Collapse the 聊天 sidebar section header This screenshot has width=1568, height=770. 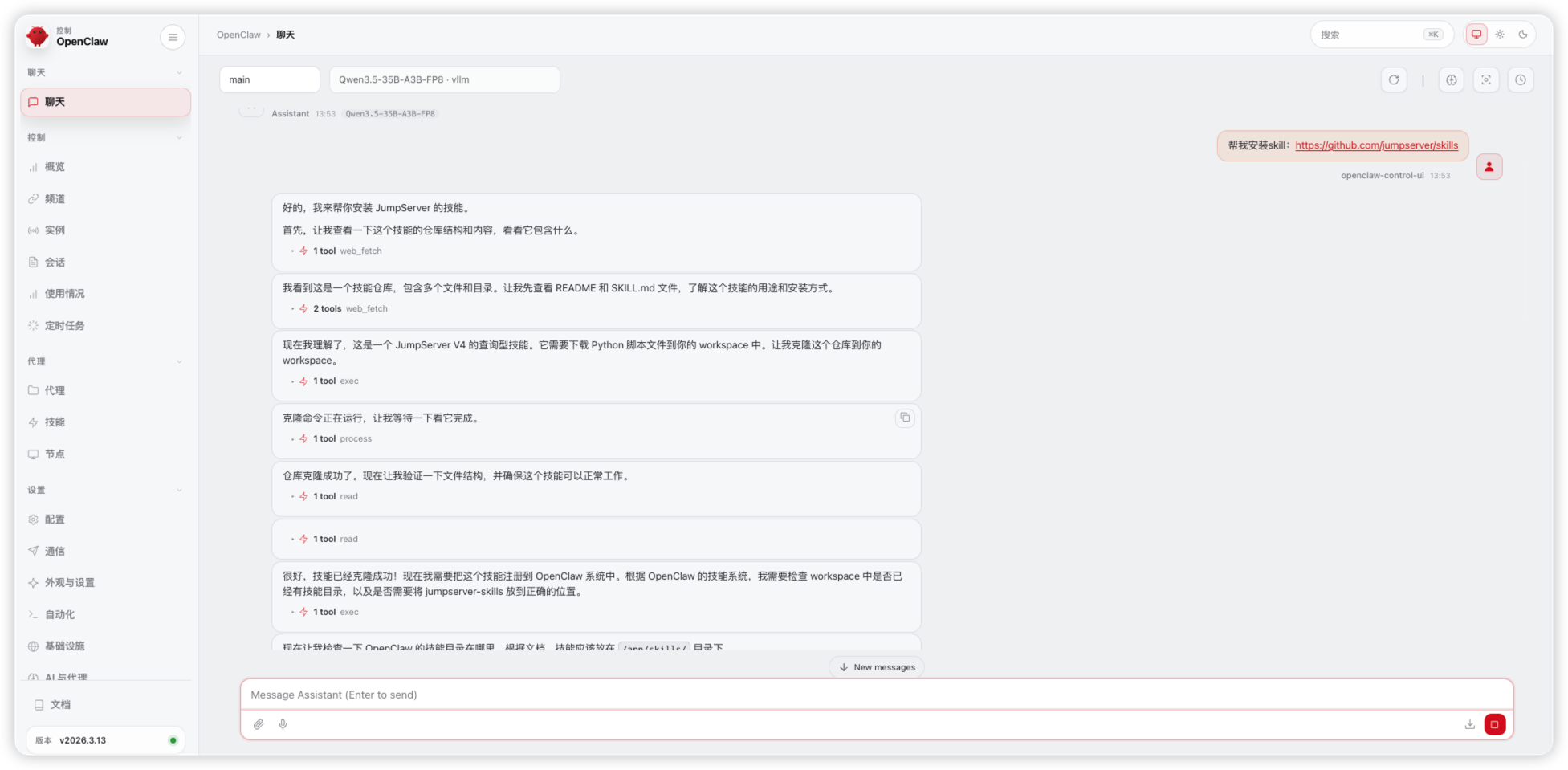click(106, 72)
